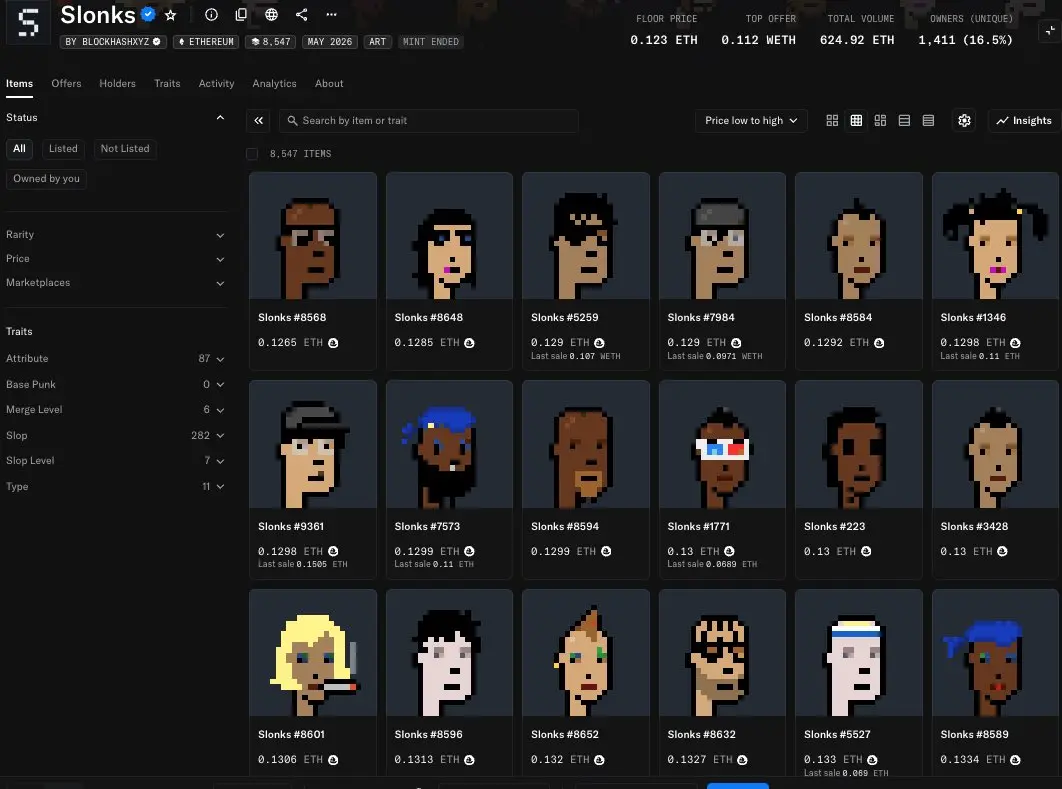Expand the Slop Level trait filter
This screenshot has width=1062, height=789.
pyautogui.click(x=115, y=461)
